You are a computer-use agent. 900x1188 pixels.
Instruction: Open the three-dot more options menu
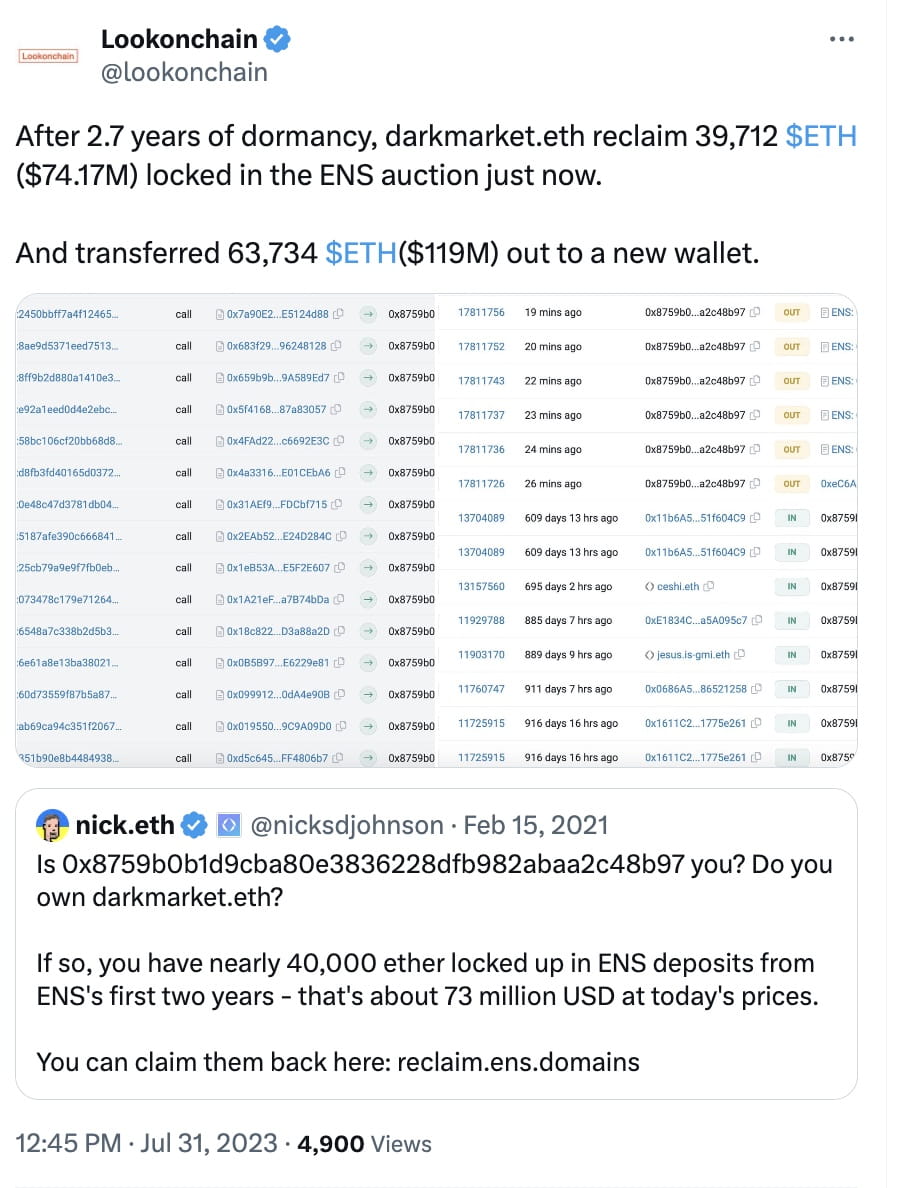(842, 39)
